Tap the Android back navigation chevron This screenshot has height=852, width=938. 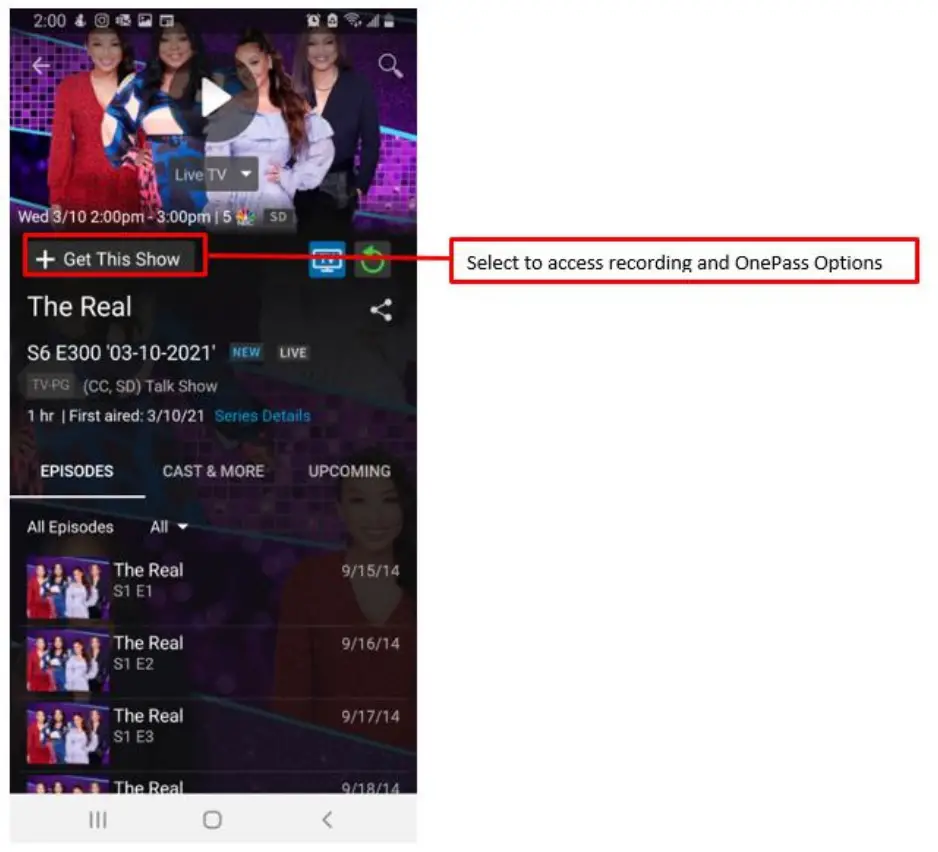point(327,819)
